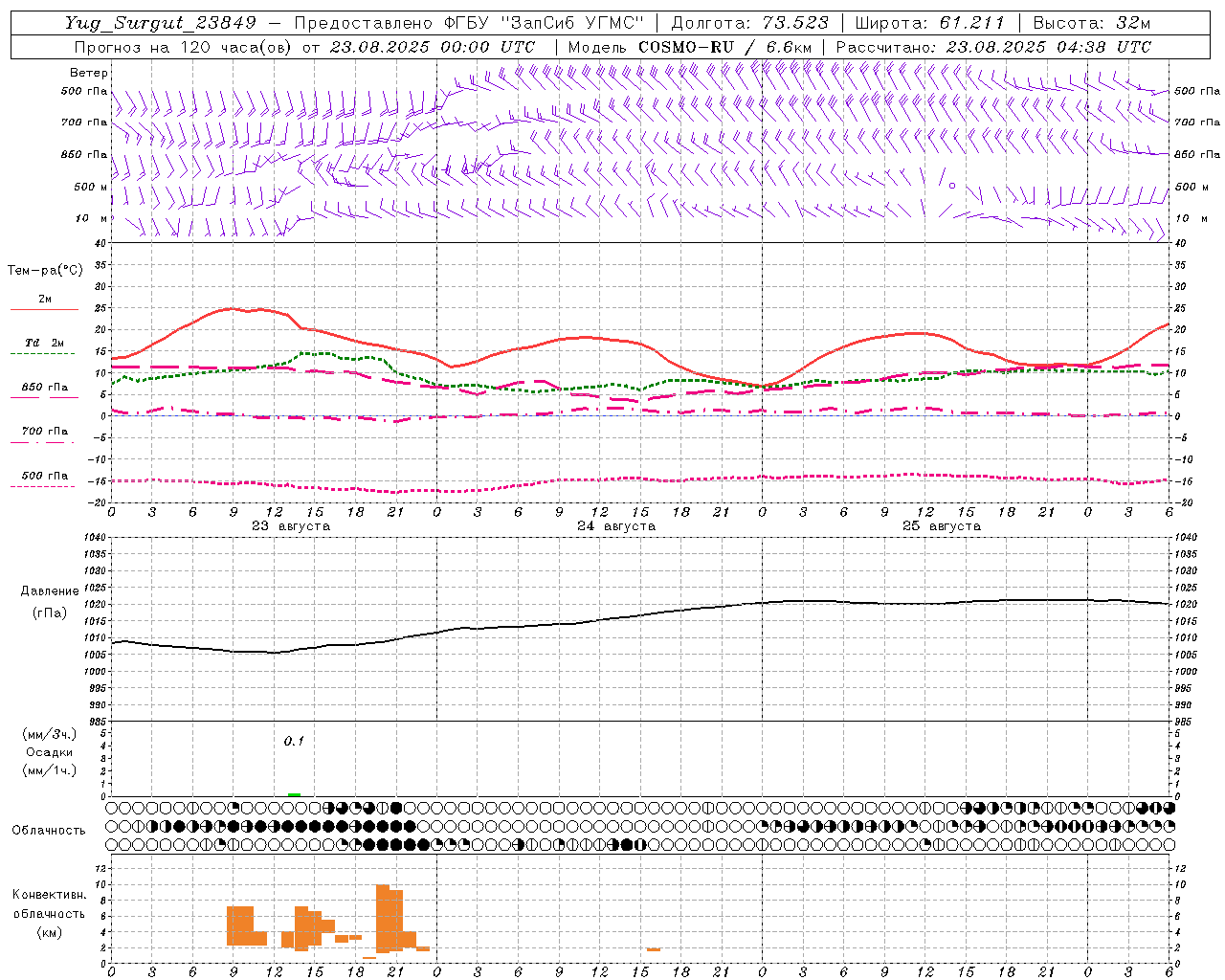The width and height of the screenshot is (1225, 980).
Task: Click the Ветер panel label
Action: coord(89,73)
